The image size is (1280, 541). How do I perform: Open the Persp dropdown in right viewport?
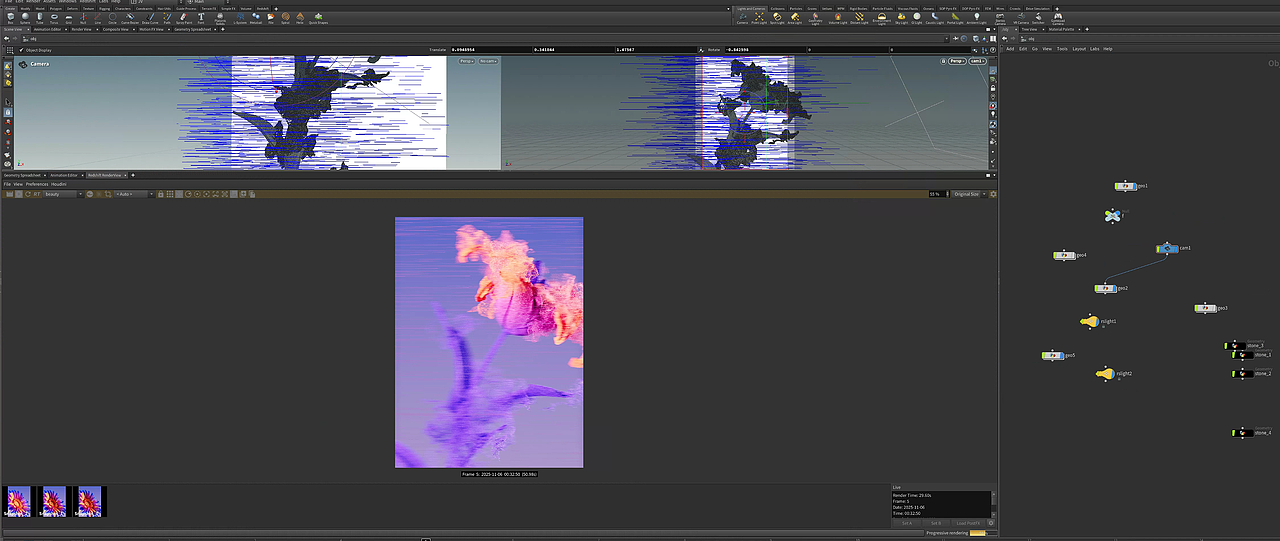pos(957,61)
